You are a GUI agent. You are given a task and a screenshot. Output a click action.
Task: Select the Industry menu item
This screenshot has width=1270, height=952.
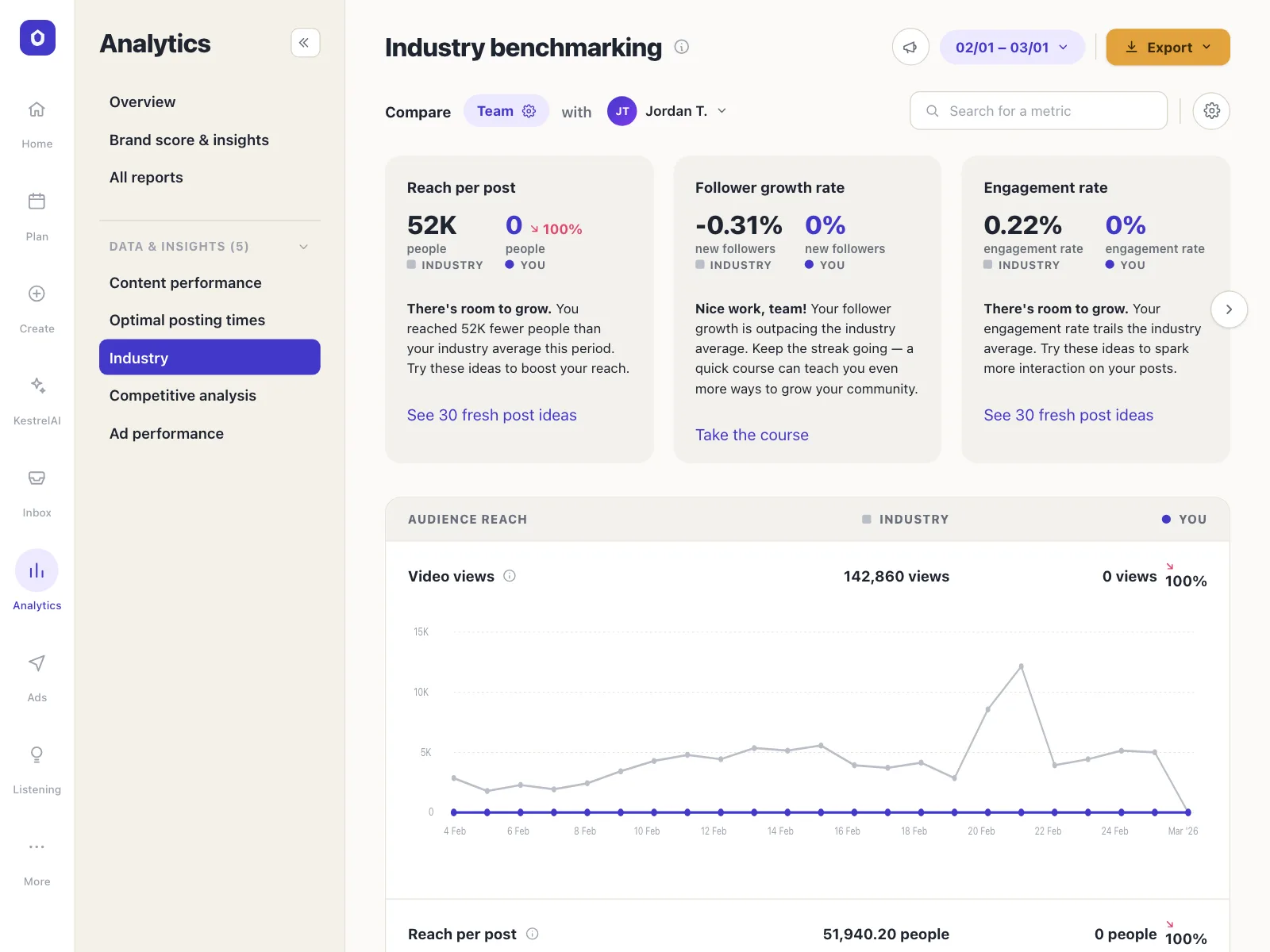[x=210, y=358]
